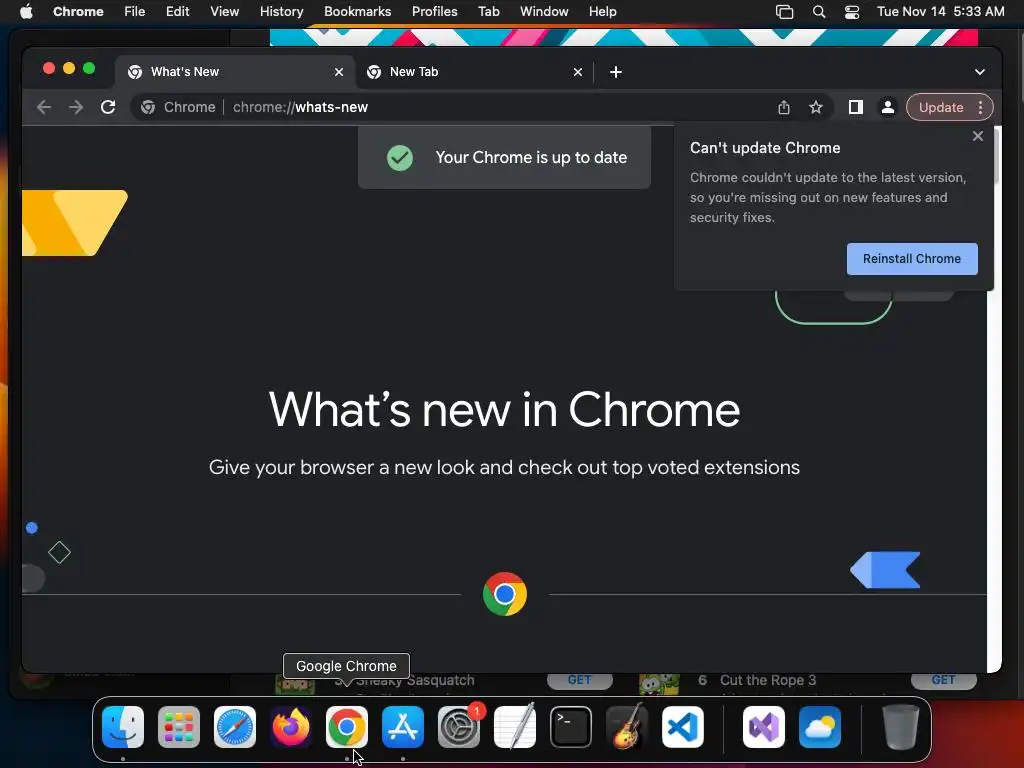The image size is (1024, 768).
Task: Open Visual Studio Code from the Dock
Action: point(682,727)
